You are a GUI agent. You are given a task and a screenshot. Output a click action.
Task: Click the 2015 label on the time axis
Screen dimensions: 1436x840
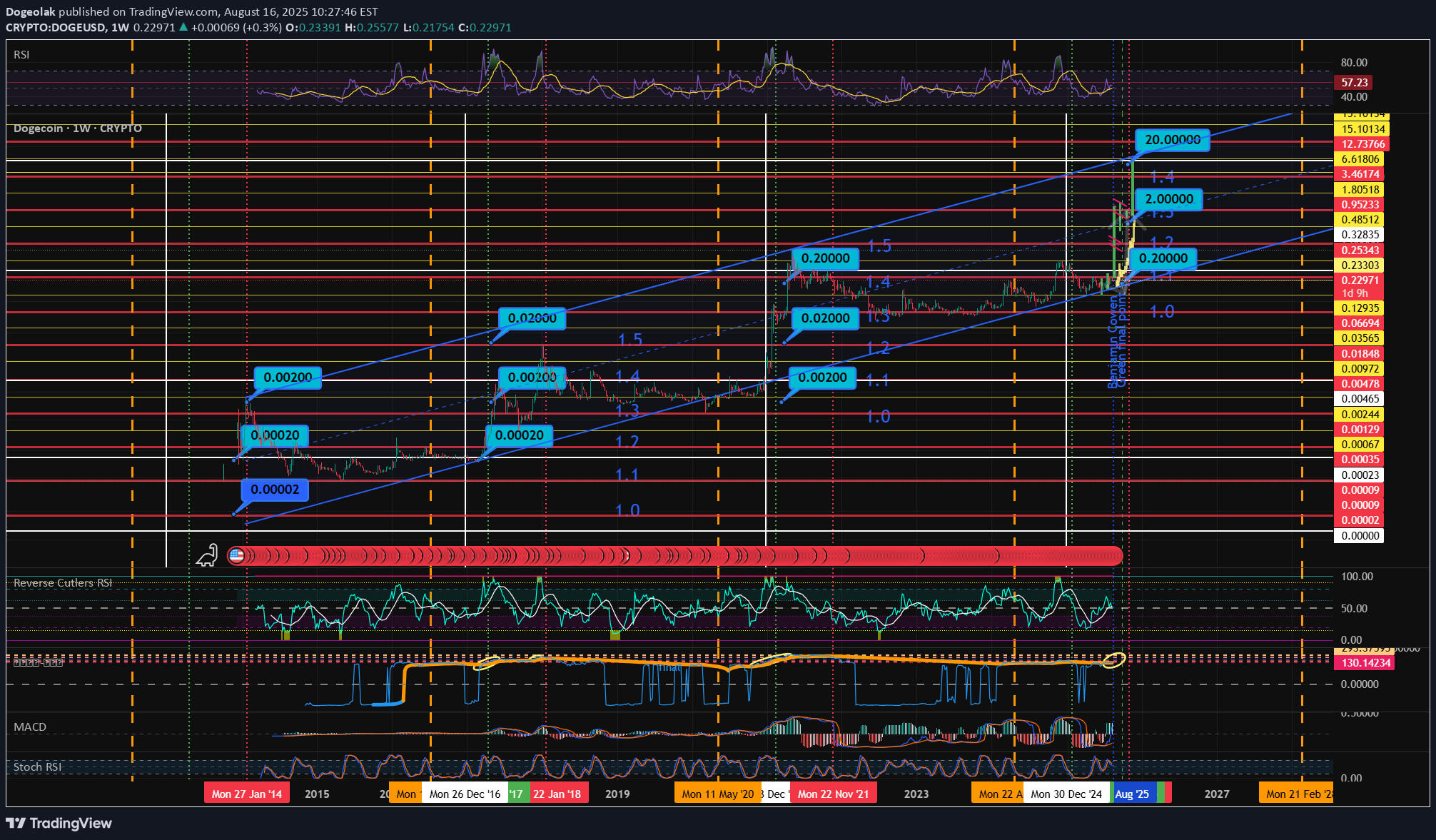click(317, 794)
